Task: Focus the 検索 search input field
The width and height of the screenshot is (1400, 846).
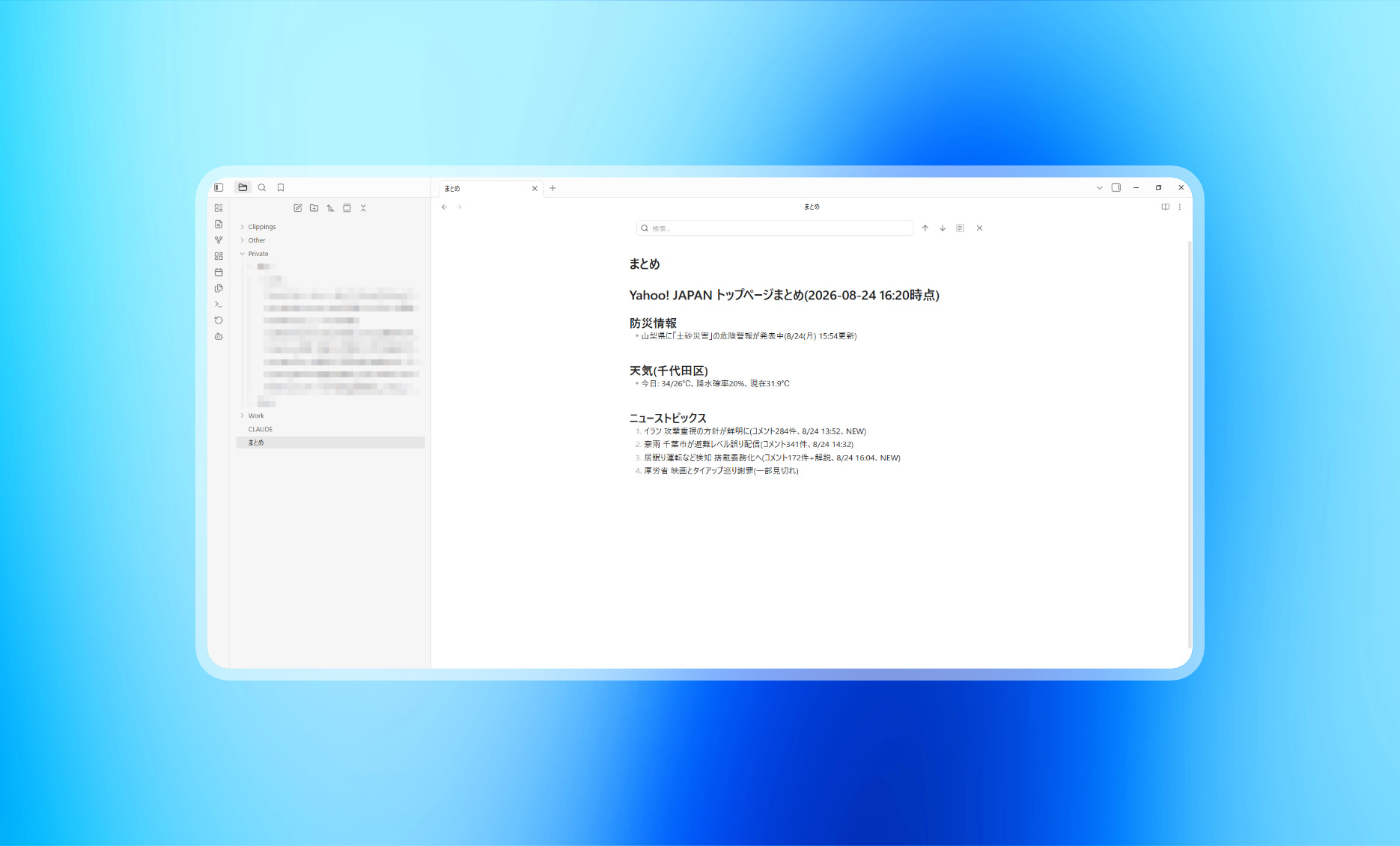Action: (x=775, y=228)
